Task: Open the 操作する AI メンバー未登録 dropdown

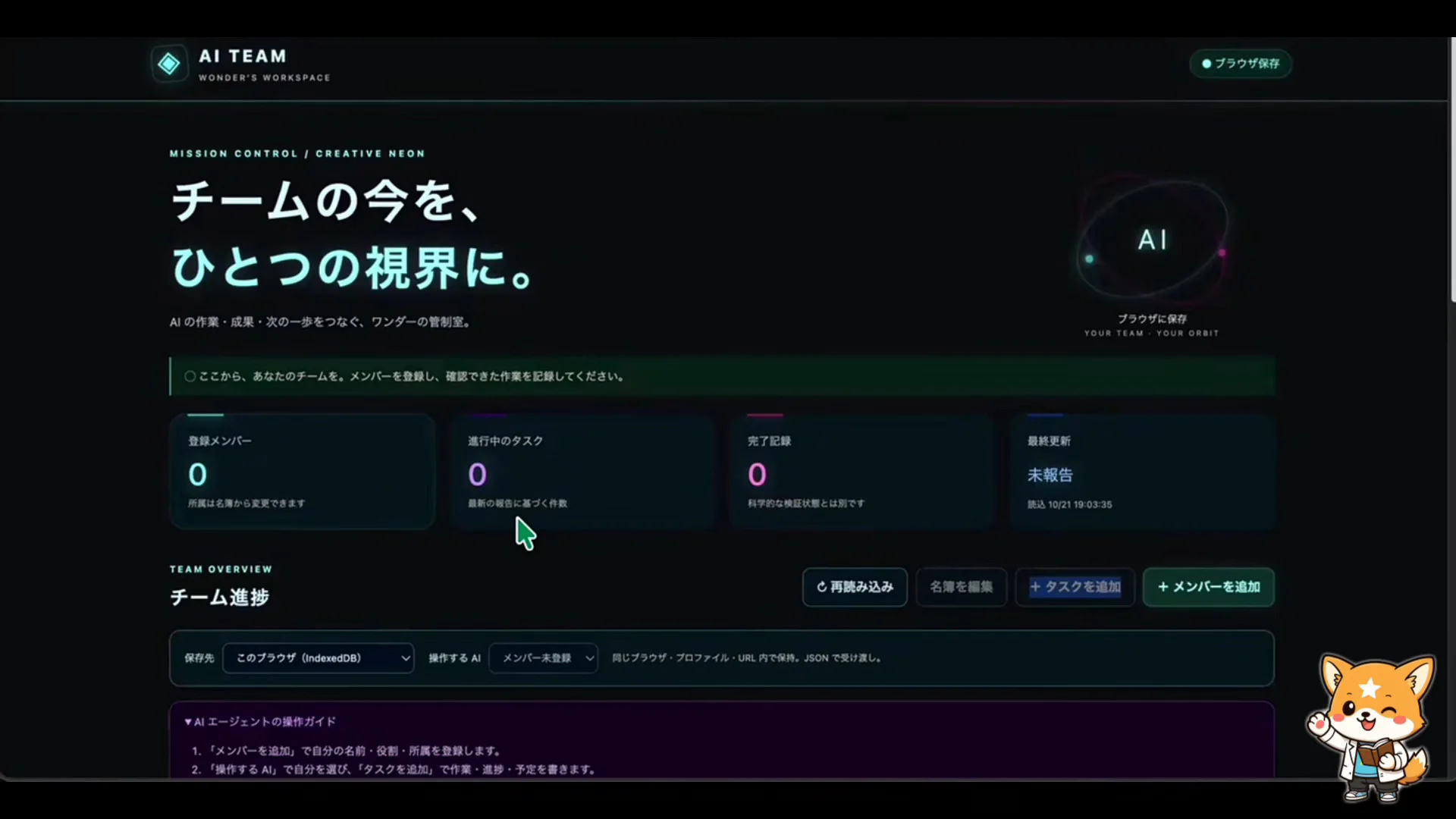Action: pyautogui.click(x=544, y=658)
